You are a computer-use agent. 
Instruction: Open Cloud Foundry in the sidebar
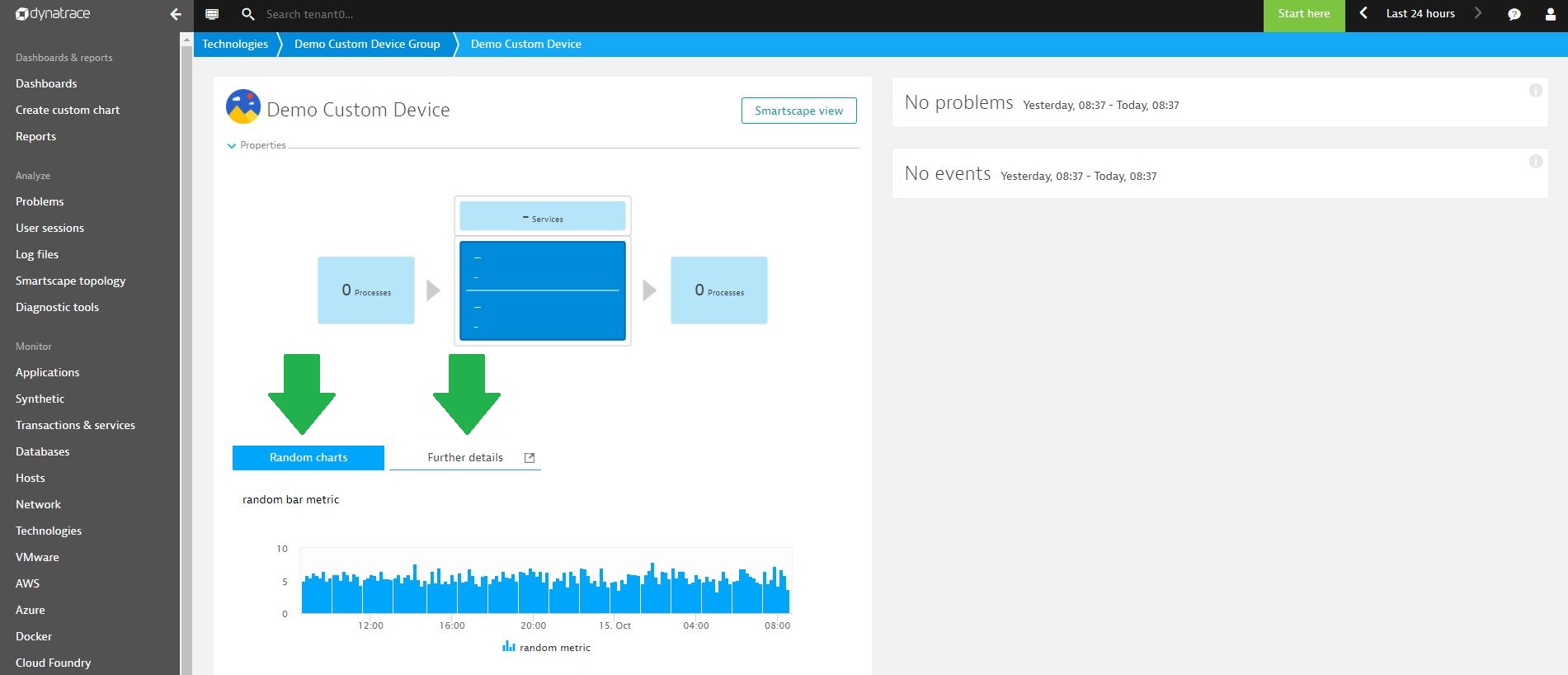(x=54, y=663)
